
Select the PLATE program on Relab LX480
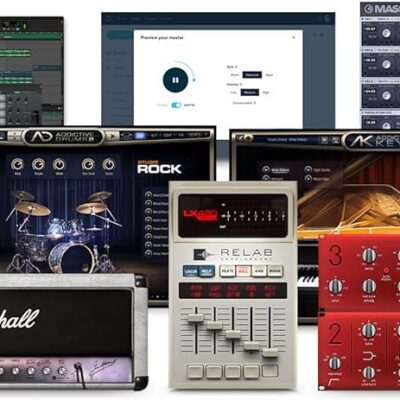227,271
